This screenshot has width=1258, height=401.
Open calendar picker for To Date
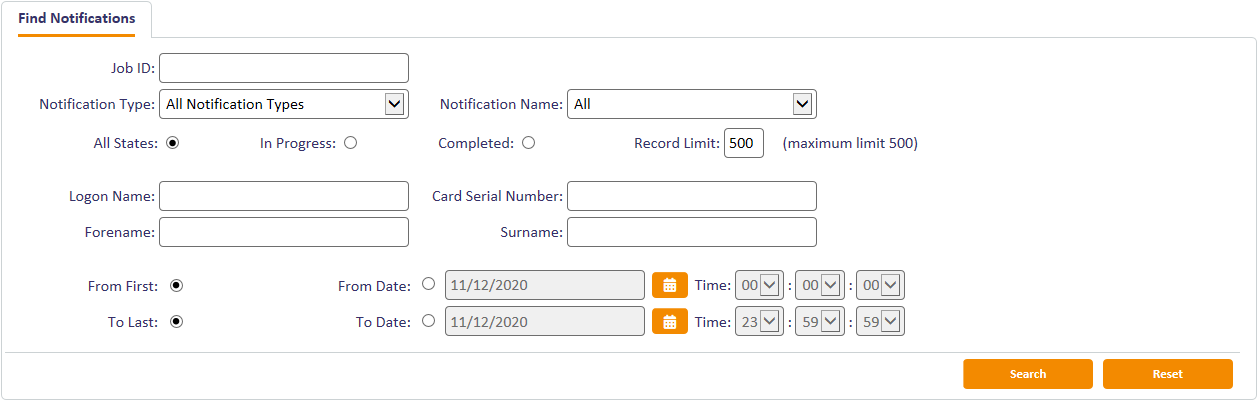670,321
